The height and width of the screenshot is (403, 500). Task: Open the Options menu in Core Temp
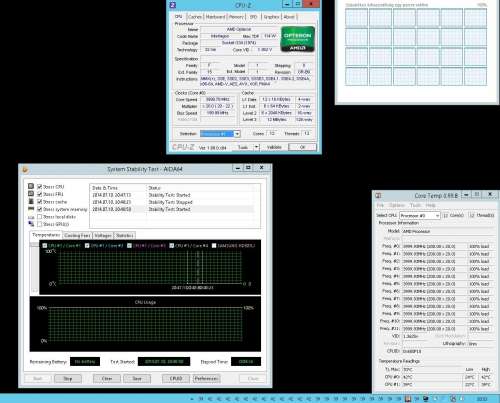point(397,205)
